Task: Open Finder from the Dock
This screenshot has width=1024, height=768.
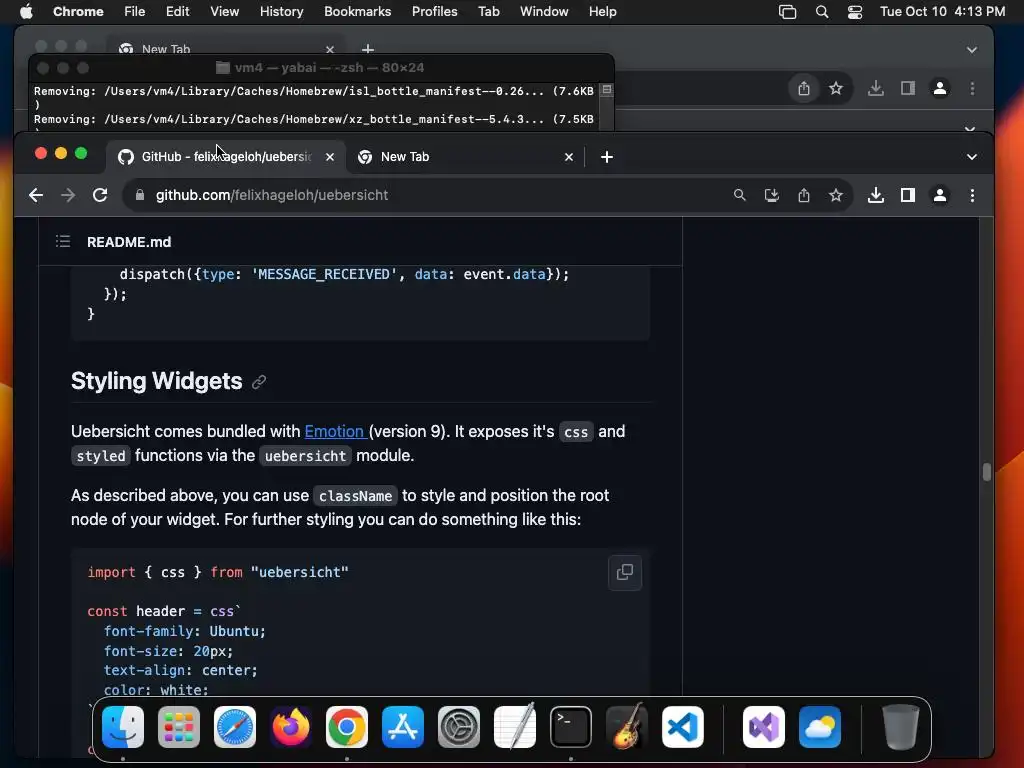Action: click(x=123, y=727)
